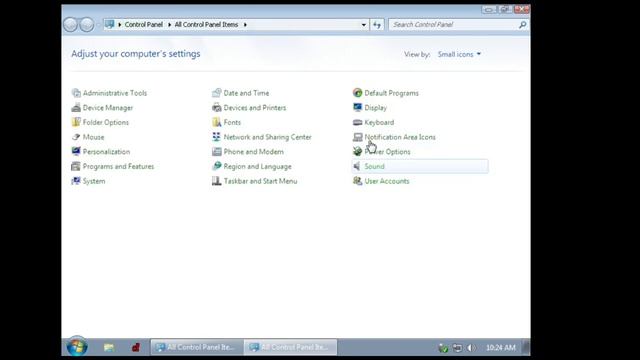Open the pinned Explorer folder in the taskbar
The height and width of the screenshot is (360, 640).
[x=109, y=347]
